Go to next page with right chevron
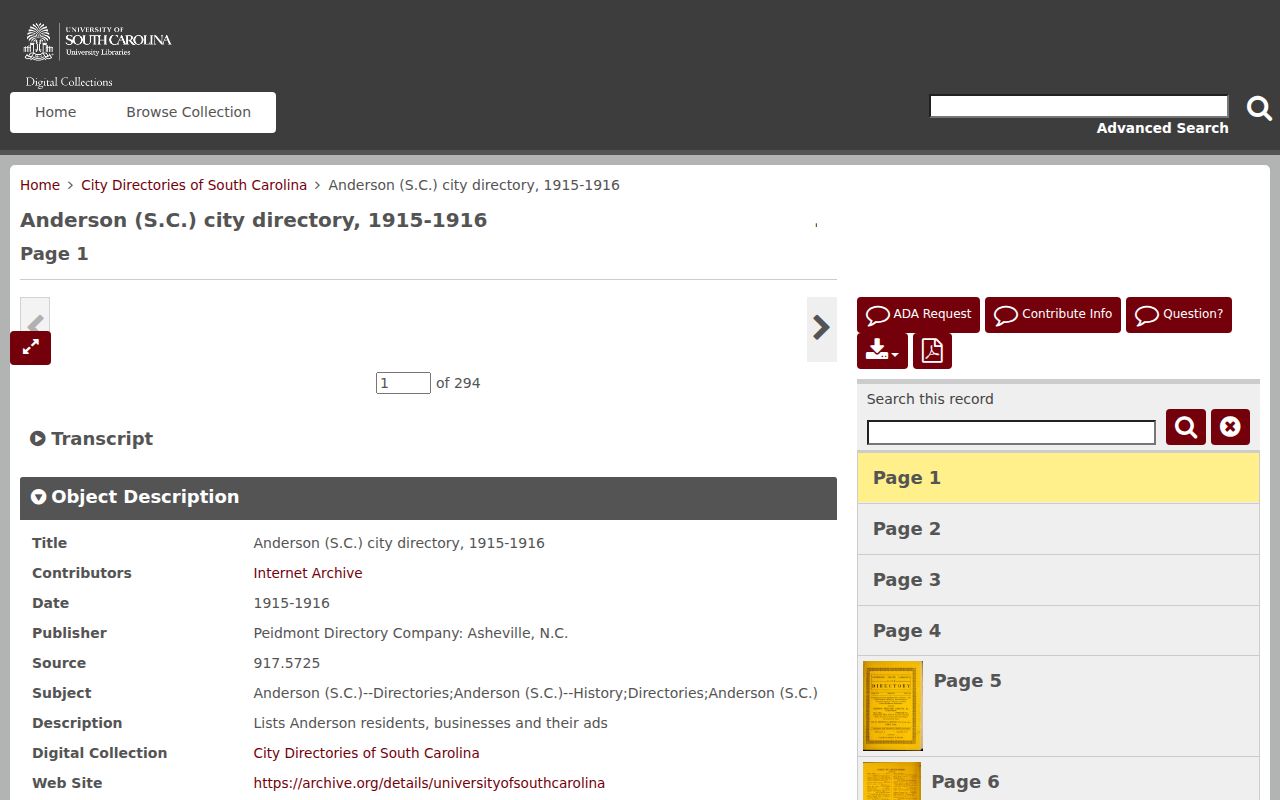 click(822, 329)
